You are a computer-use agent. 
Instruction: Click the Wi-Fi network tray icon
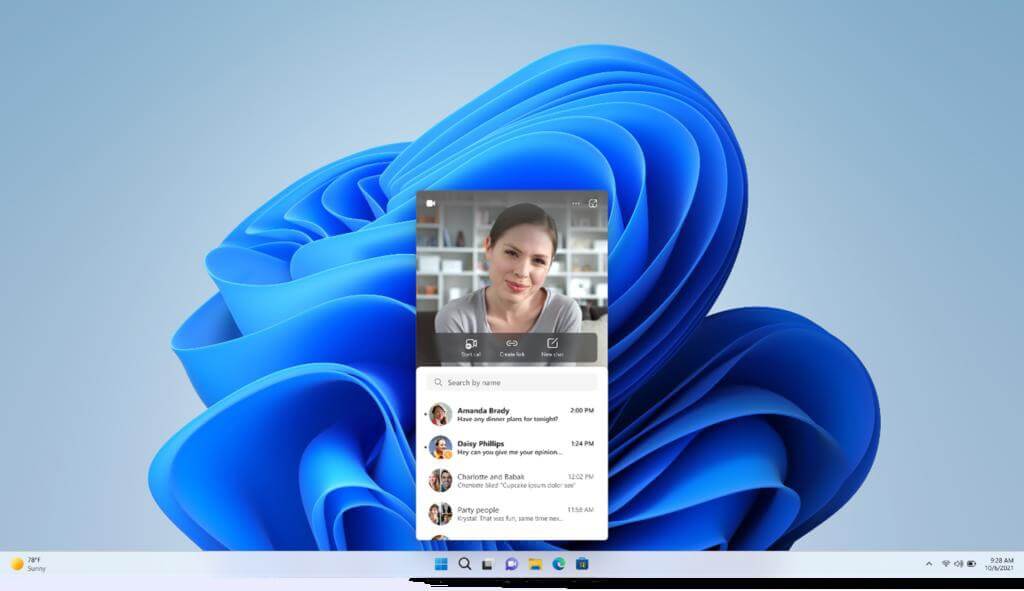(945, 564)
